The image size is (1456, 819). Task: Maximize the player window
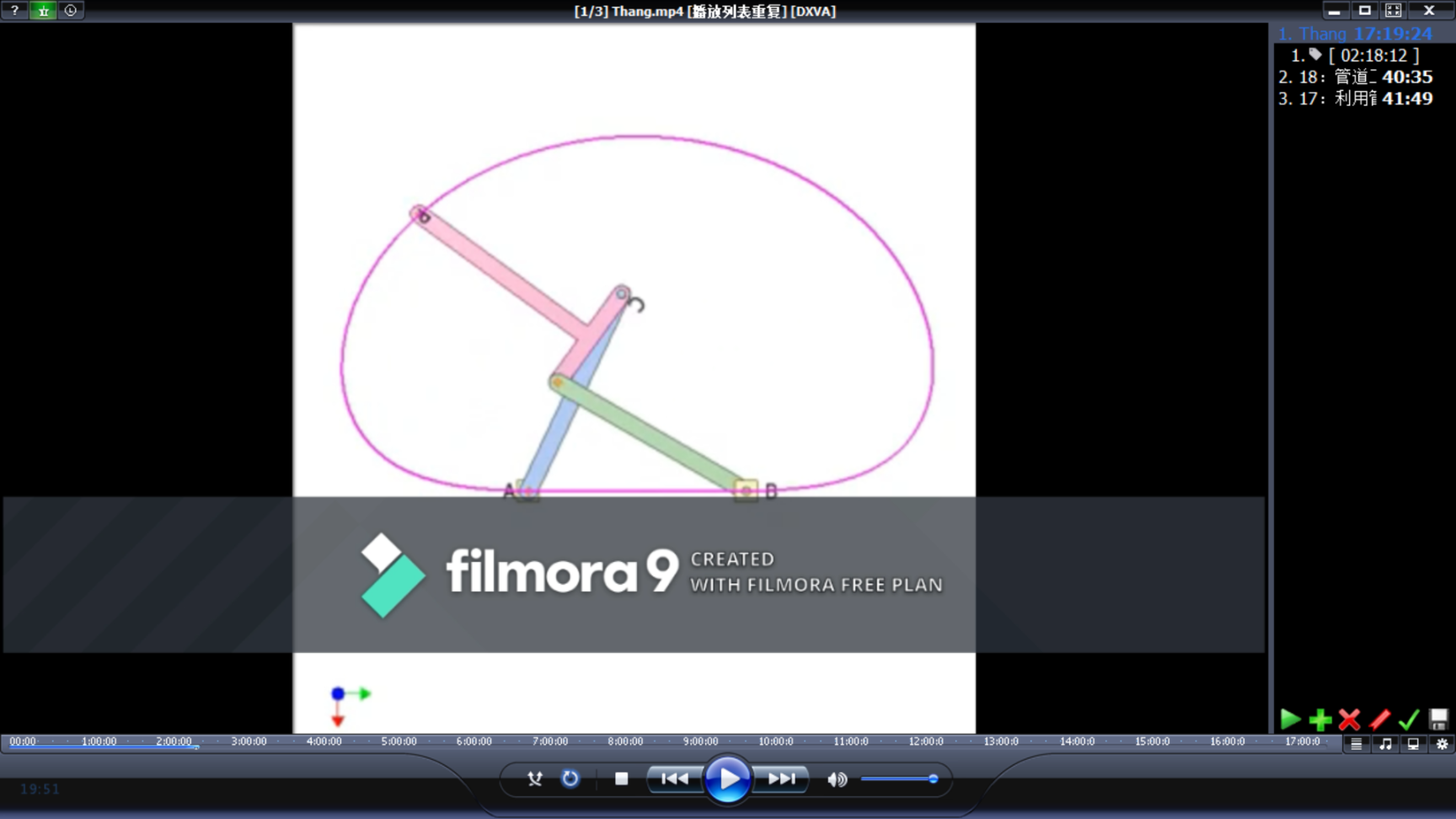(1365, 10)
